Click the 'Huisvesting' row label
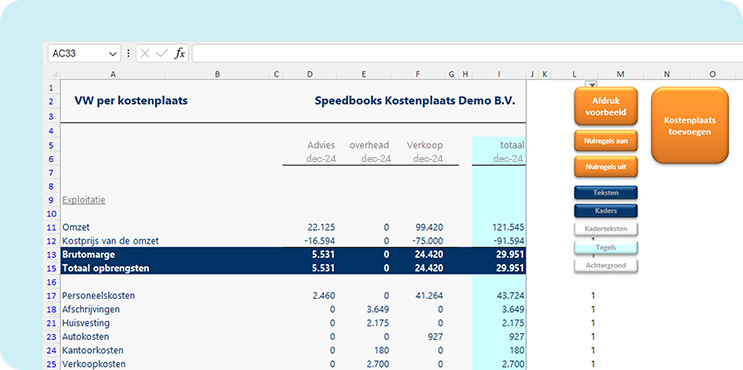743x370 pixels. tap(86, 323)
